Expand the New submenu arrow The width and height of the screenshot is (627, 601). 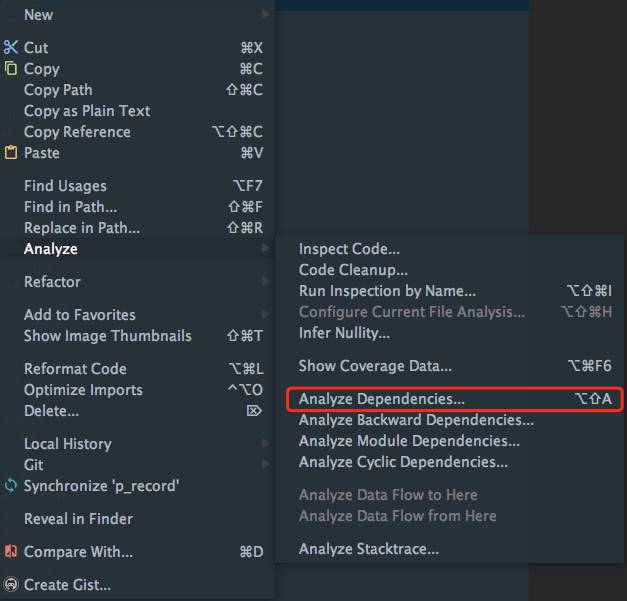[x=265, y=15]
